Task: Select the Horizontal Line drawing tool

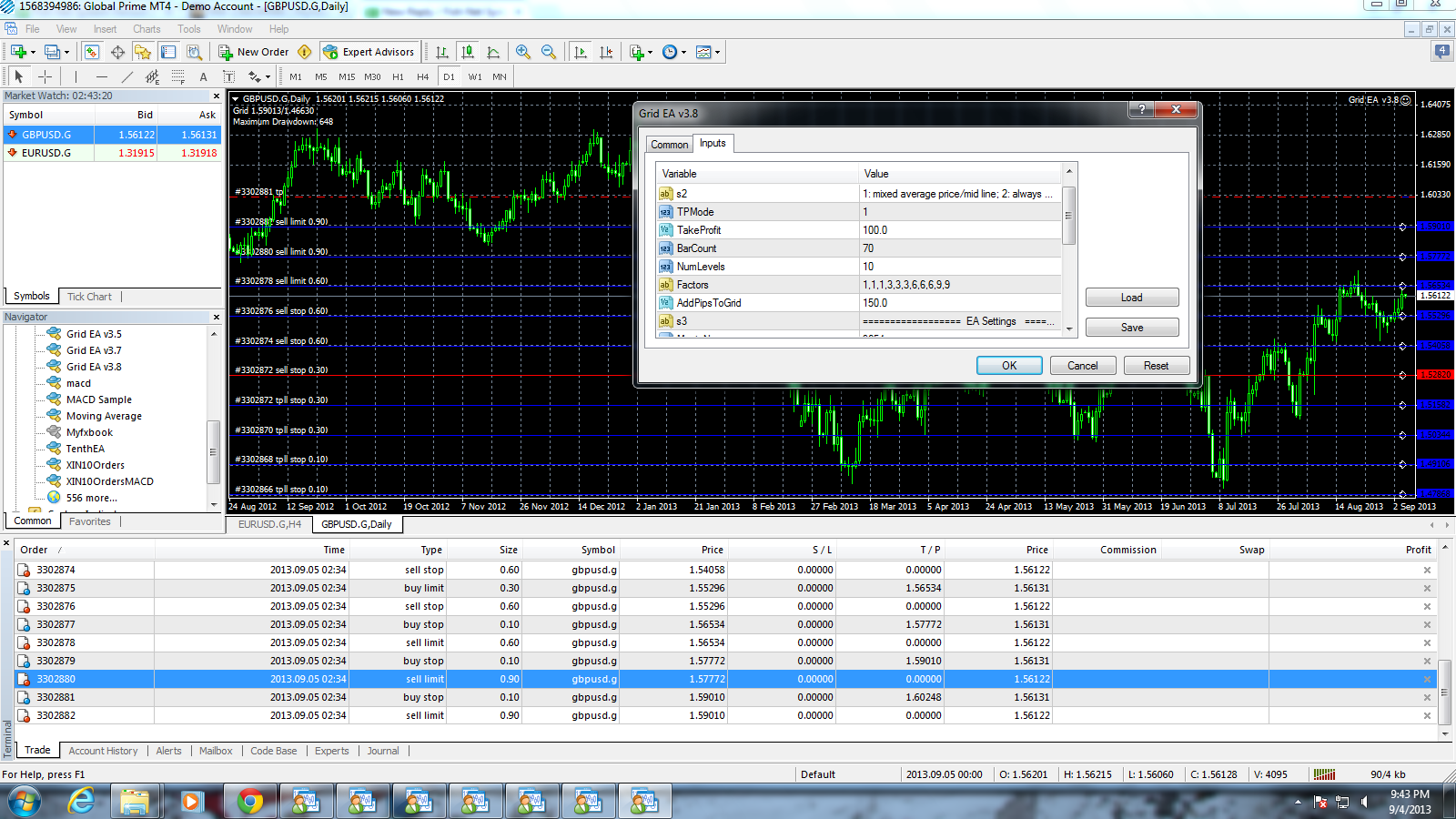Action: (101, 76)
